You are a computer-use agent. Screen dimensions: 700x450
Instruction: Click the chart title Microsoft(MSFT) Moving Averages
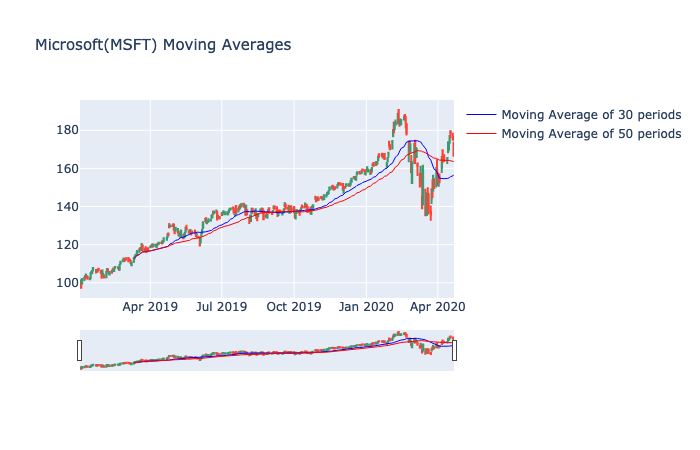pos(163,45)
